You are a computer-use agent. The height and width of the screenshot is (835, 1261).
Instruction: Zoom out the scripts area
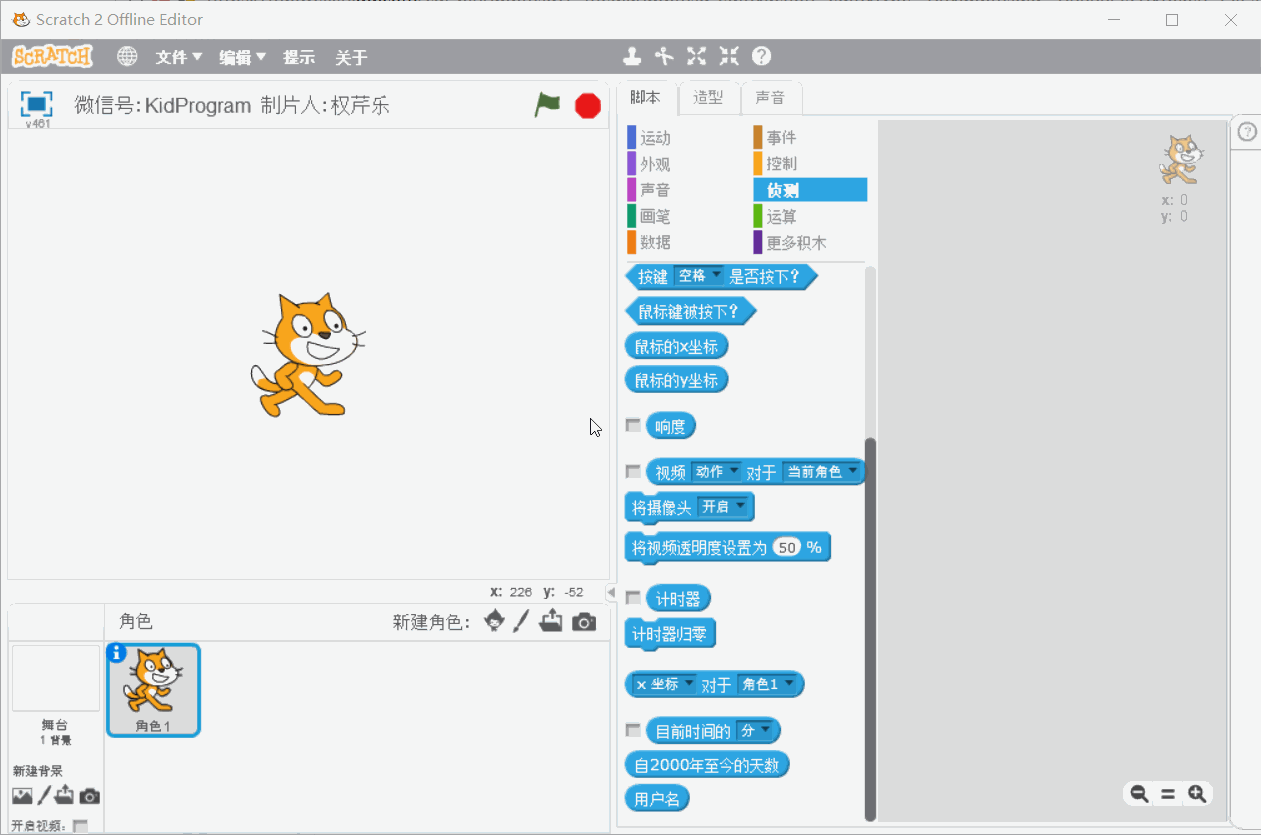coord(1139,794)
